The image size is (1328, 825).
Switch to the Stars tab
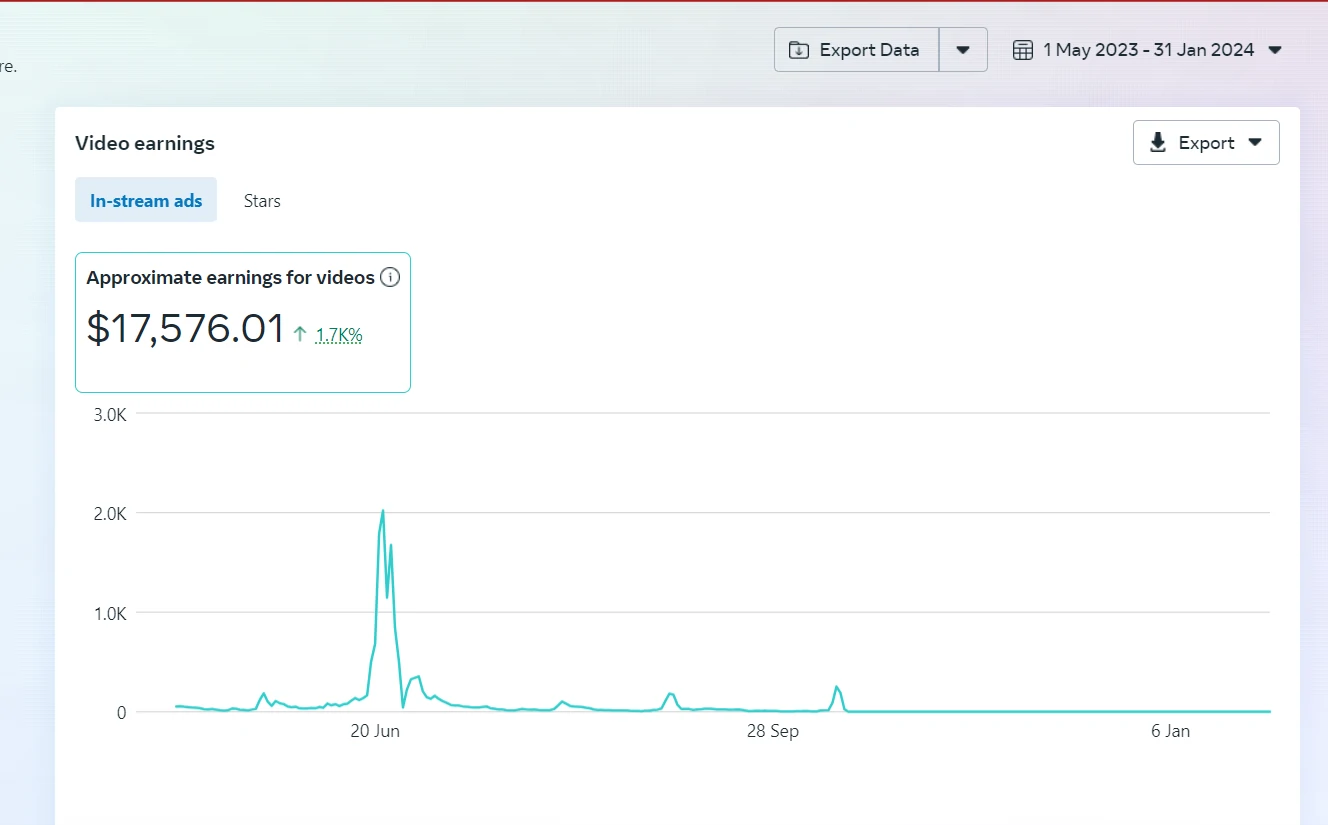[262, 200]
